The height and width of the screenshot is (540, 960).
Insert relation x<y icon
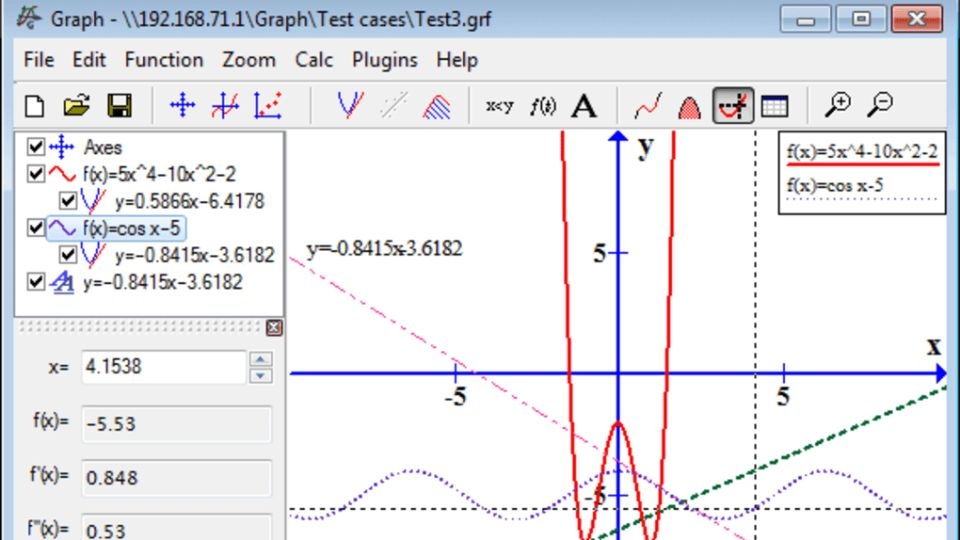[500, 106]
